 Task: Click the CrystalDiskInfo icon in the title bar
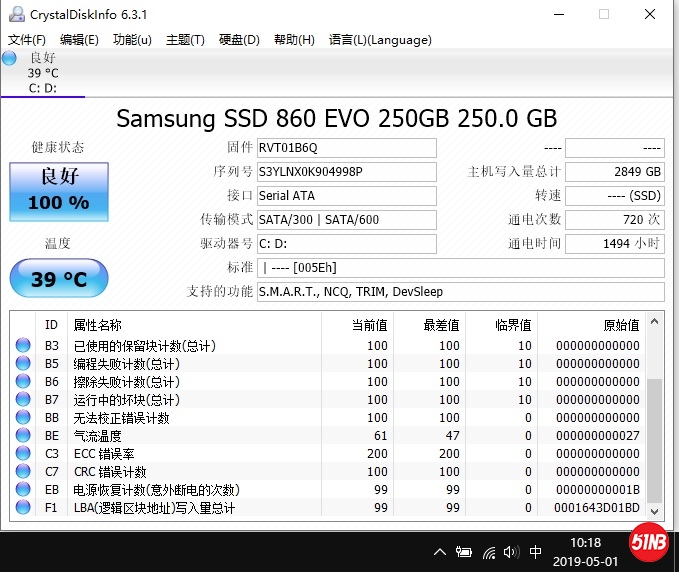14,14
